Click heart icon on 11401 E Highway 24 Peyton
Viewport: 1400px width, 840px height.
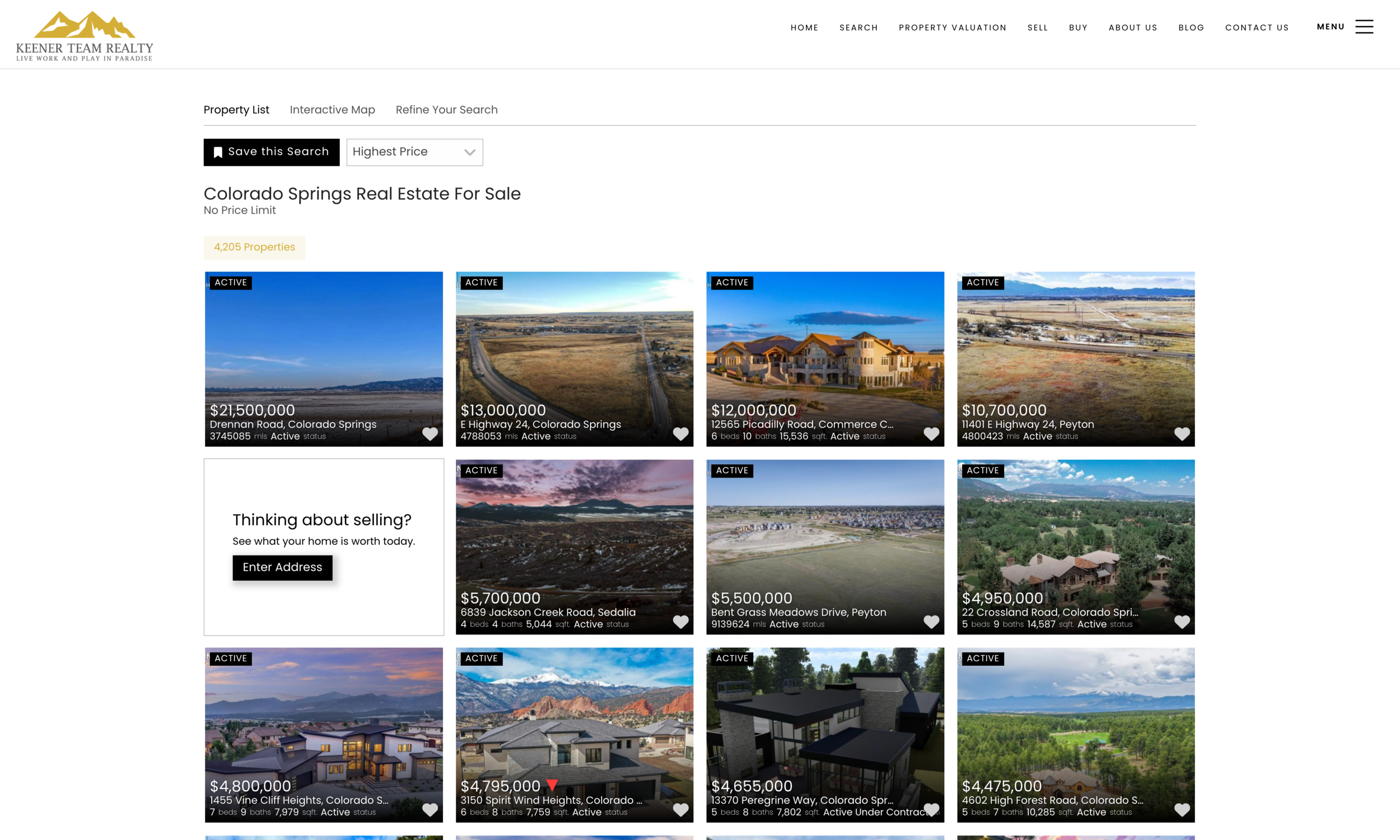pos(1182,433)
